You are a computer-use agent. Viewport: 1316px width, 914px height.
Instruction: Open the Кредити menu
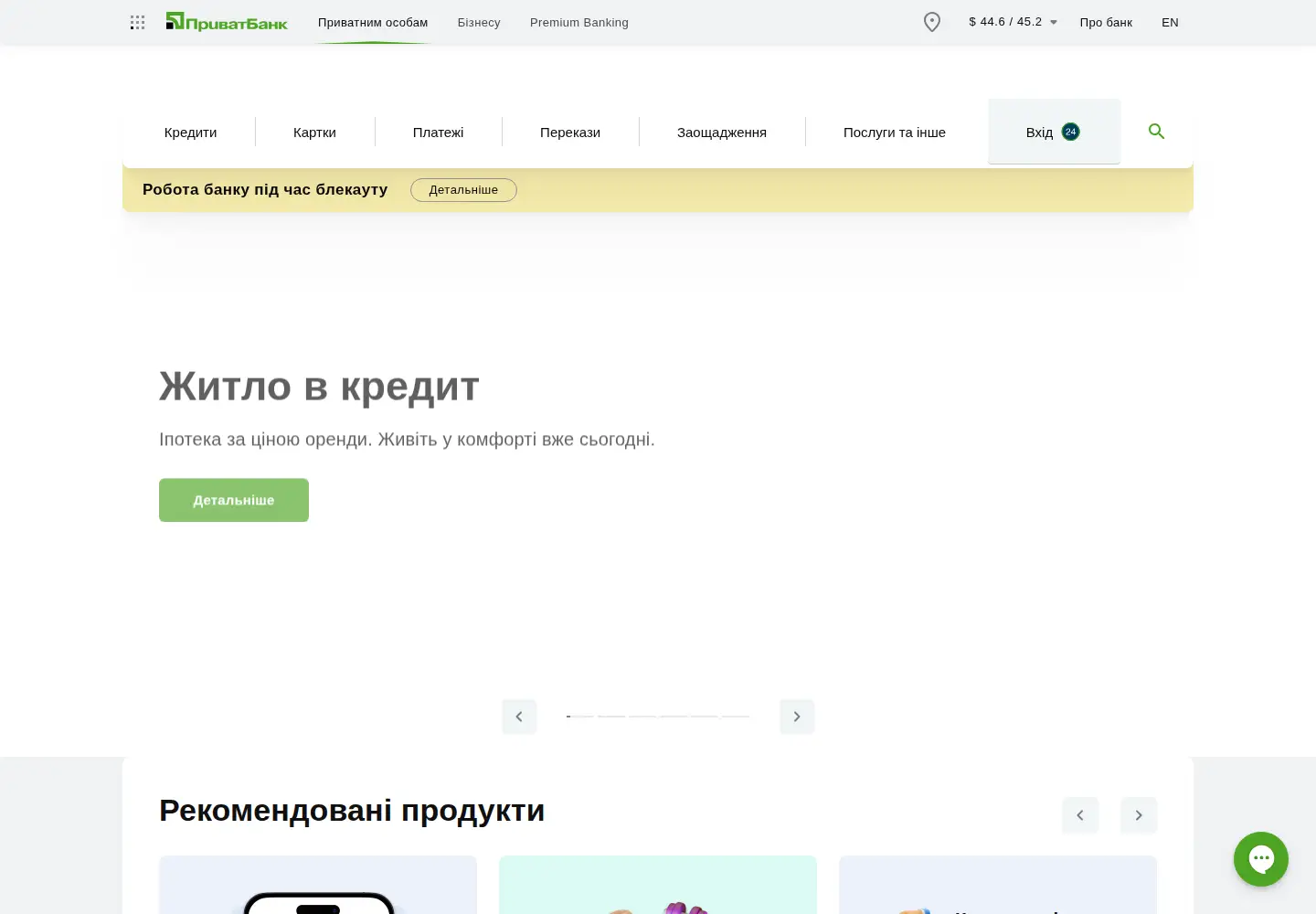pyautogui.click(x=190, y=133)
